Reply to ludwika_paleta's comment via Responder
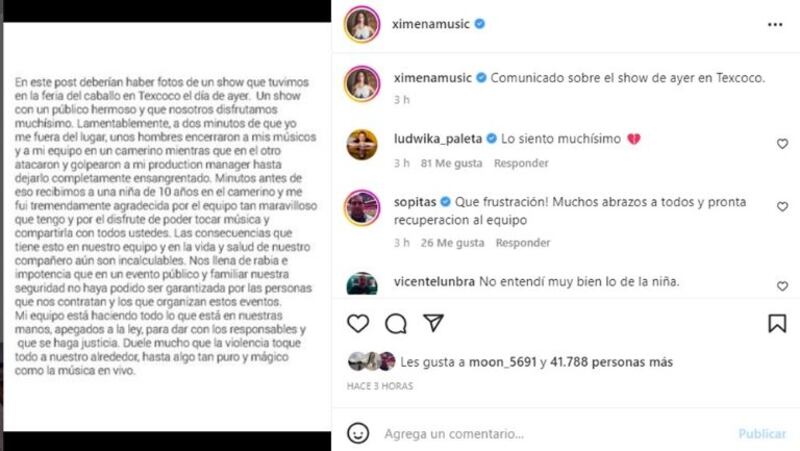This screenshot has width=800, height=451. (x=521, y=163)
